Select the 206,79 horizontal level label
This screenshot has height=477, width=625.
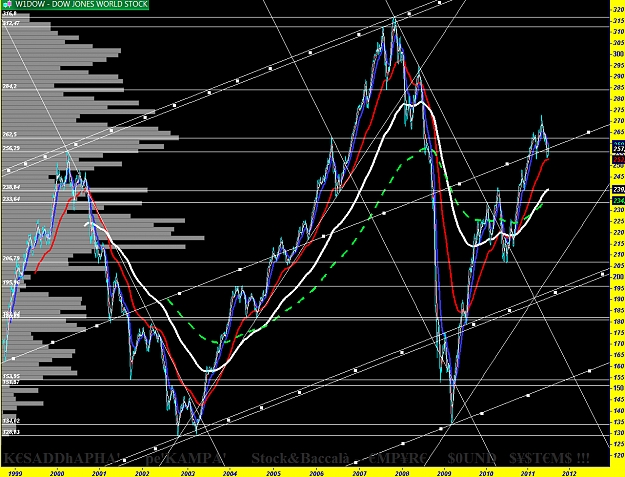[11, 258]
